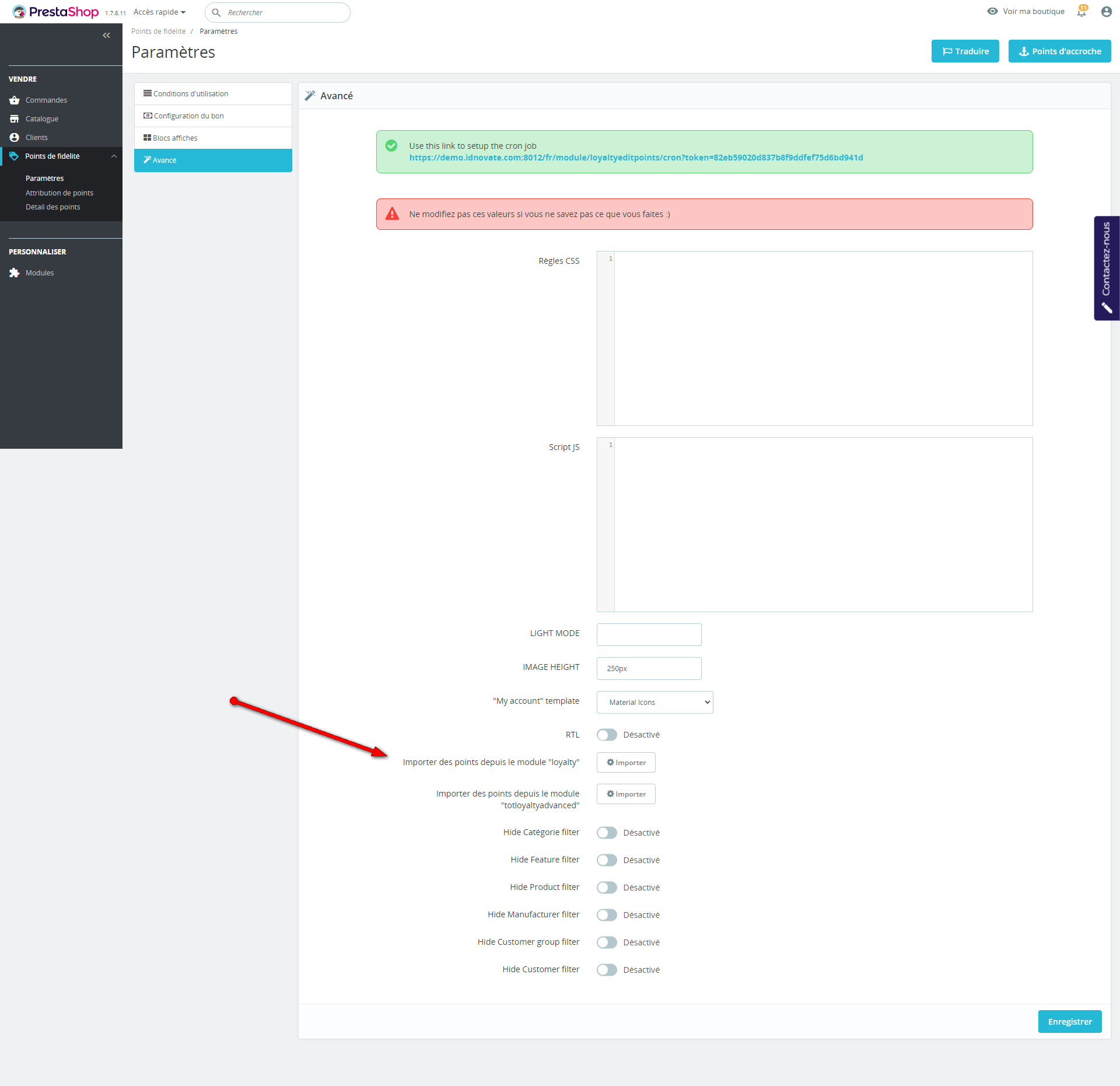Click the Commandes basket icon
The image size is (1120, 1086).
[15, 100]
